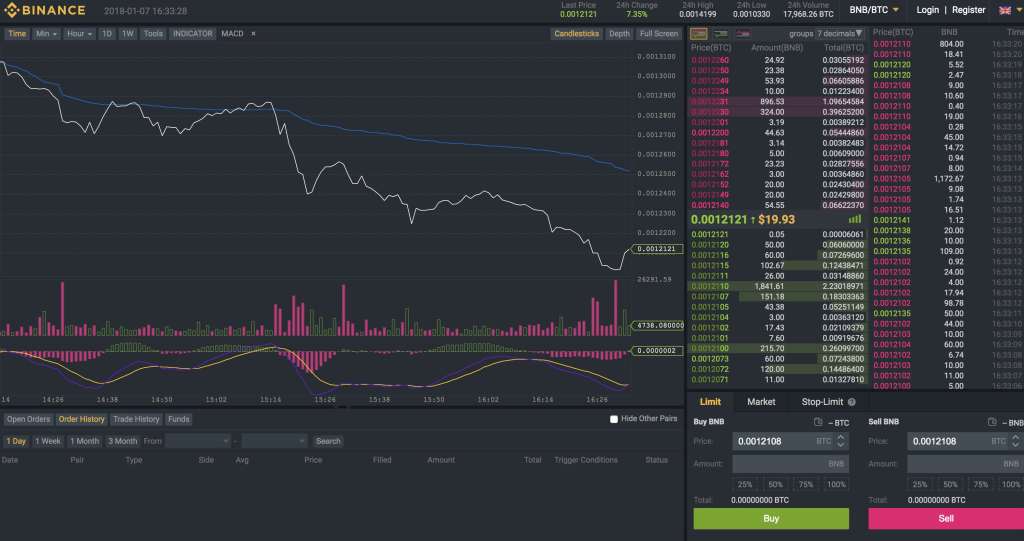The width and height of the screenshot is (1024, 541).
Task: Open the Min interval dropdown
Action: (x=46, y=33)
